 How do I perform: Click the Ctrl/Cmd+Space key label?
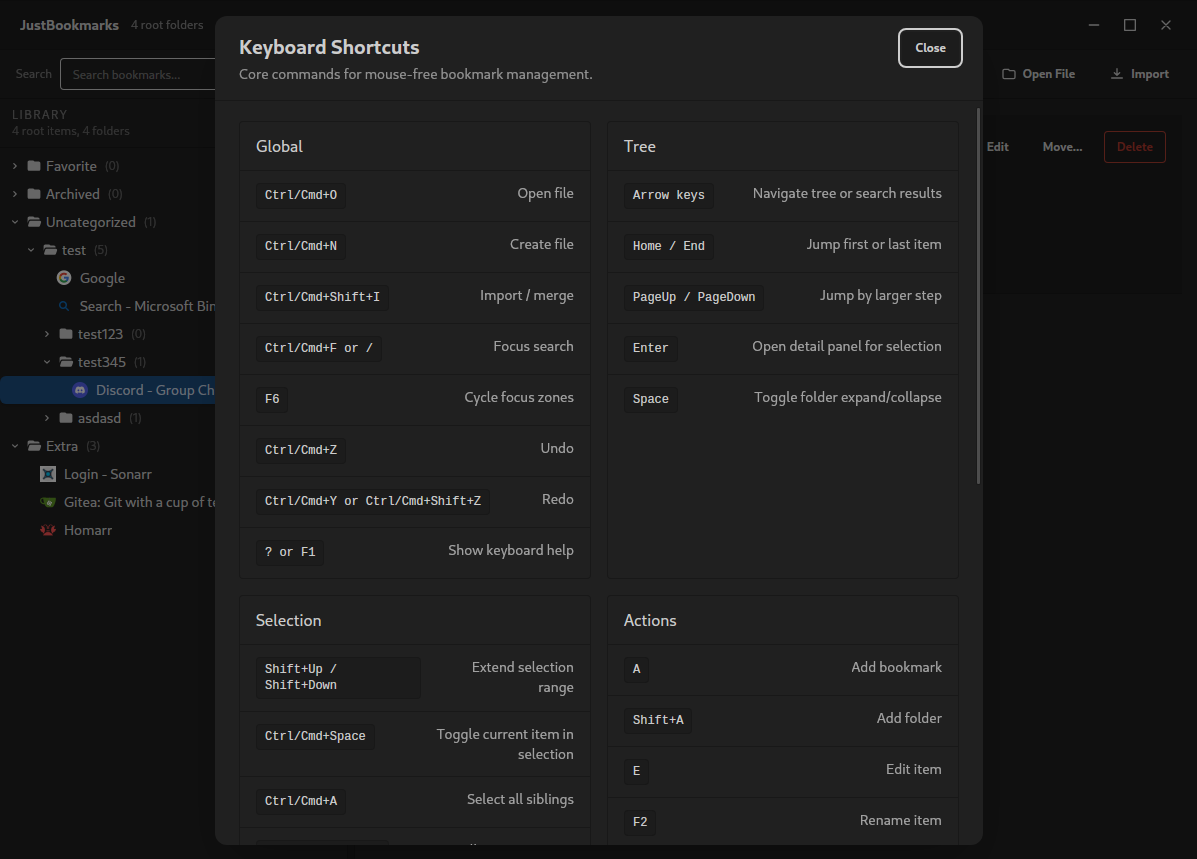point(315,736)
